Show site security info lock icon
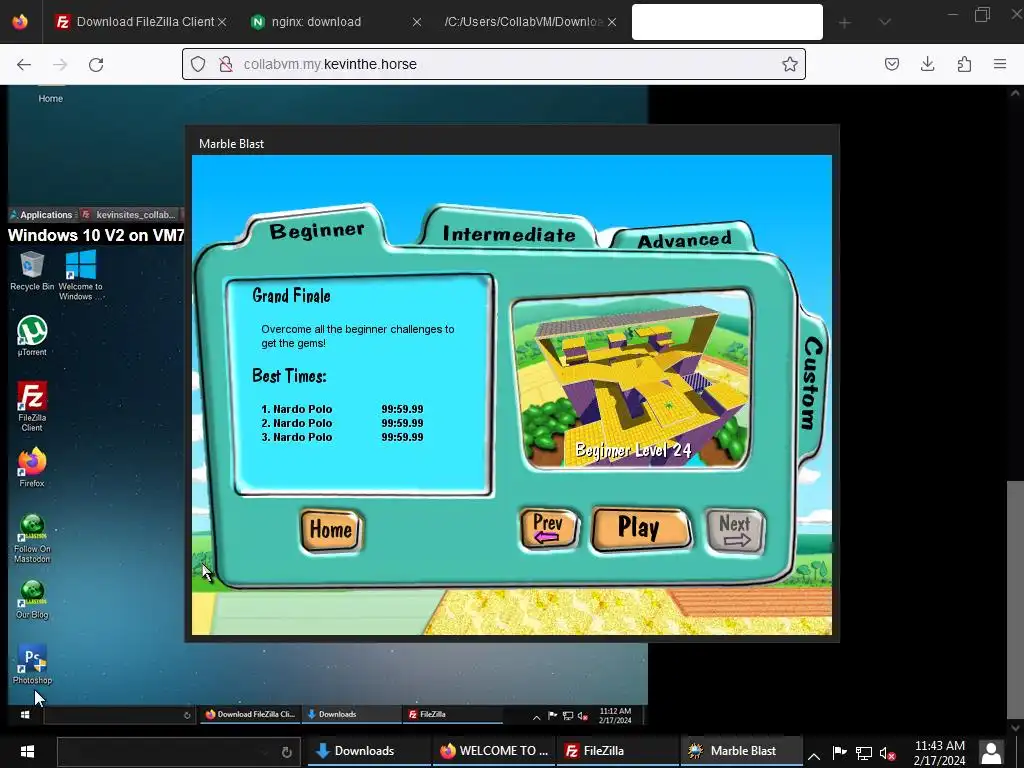The image size is (1024, 768). click(225, 64)
